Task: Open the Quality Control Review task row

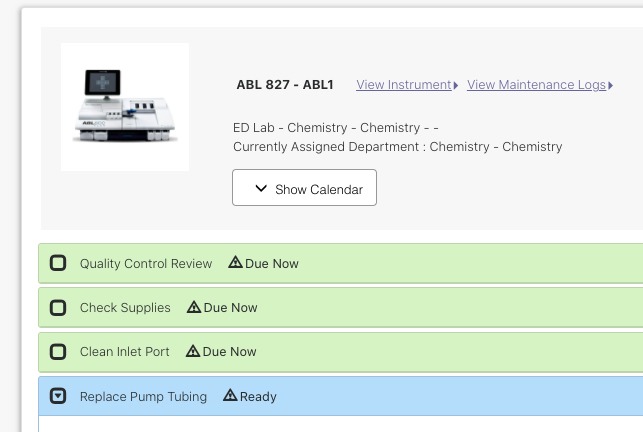Action: click(x=340, y=263)
